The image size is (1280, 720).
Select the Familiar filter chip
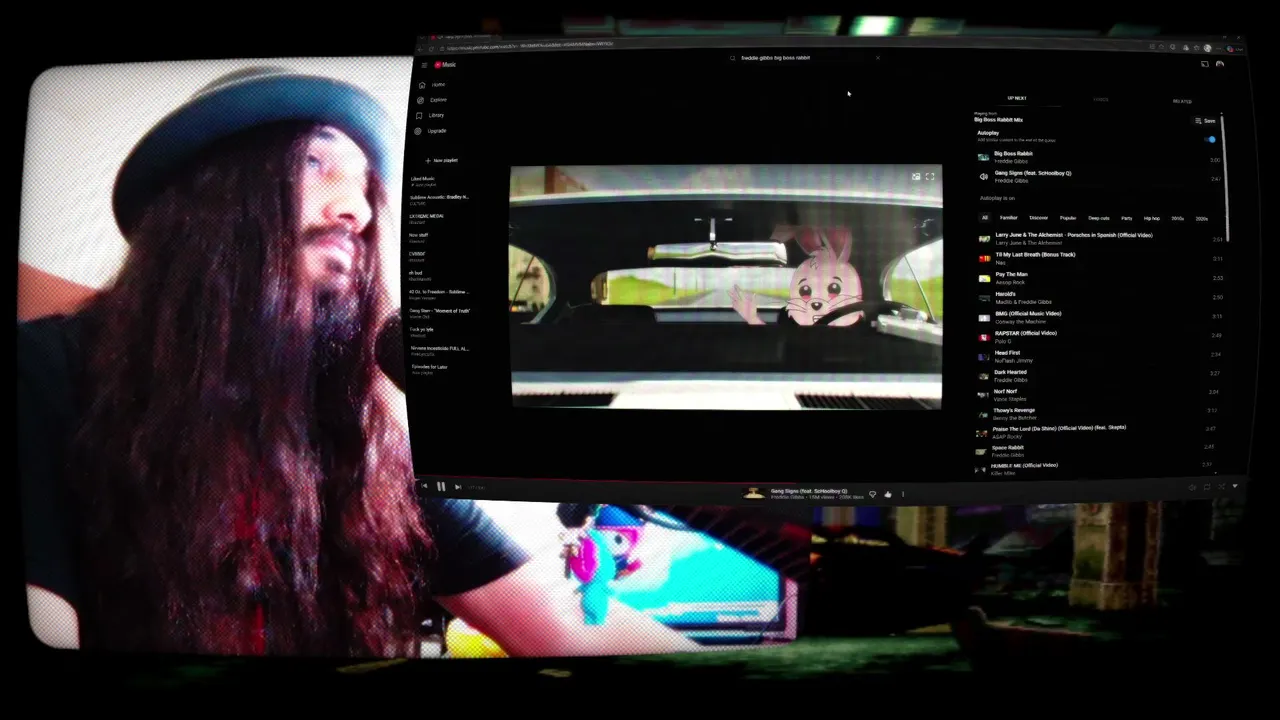coord(1008,218)
